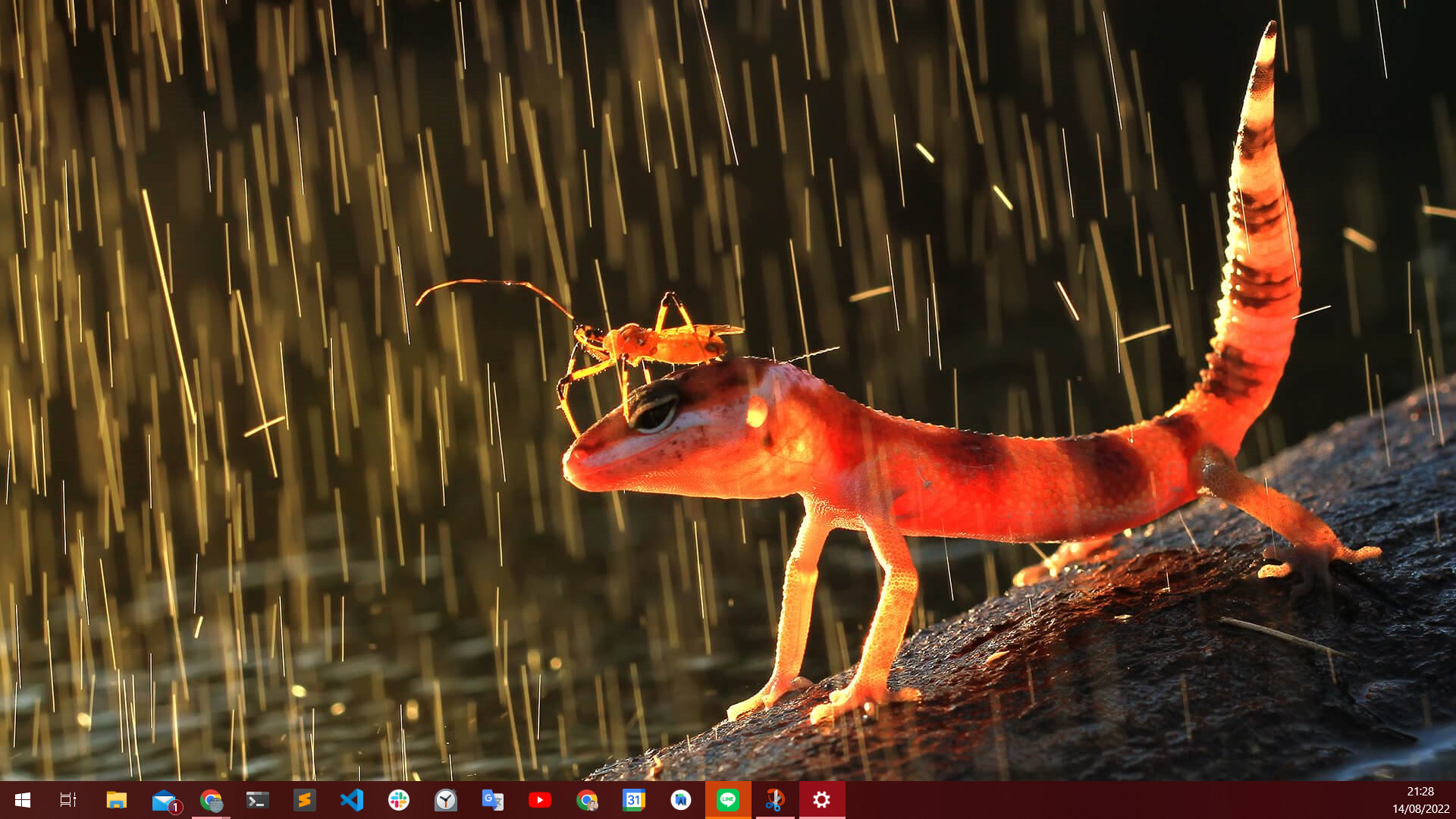Viewport: 1456px width, 819px height.
Task: Open Chrome with profile picture badge
Action: 587,800
